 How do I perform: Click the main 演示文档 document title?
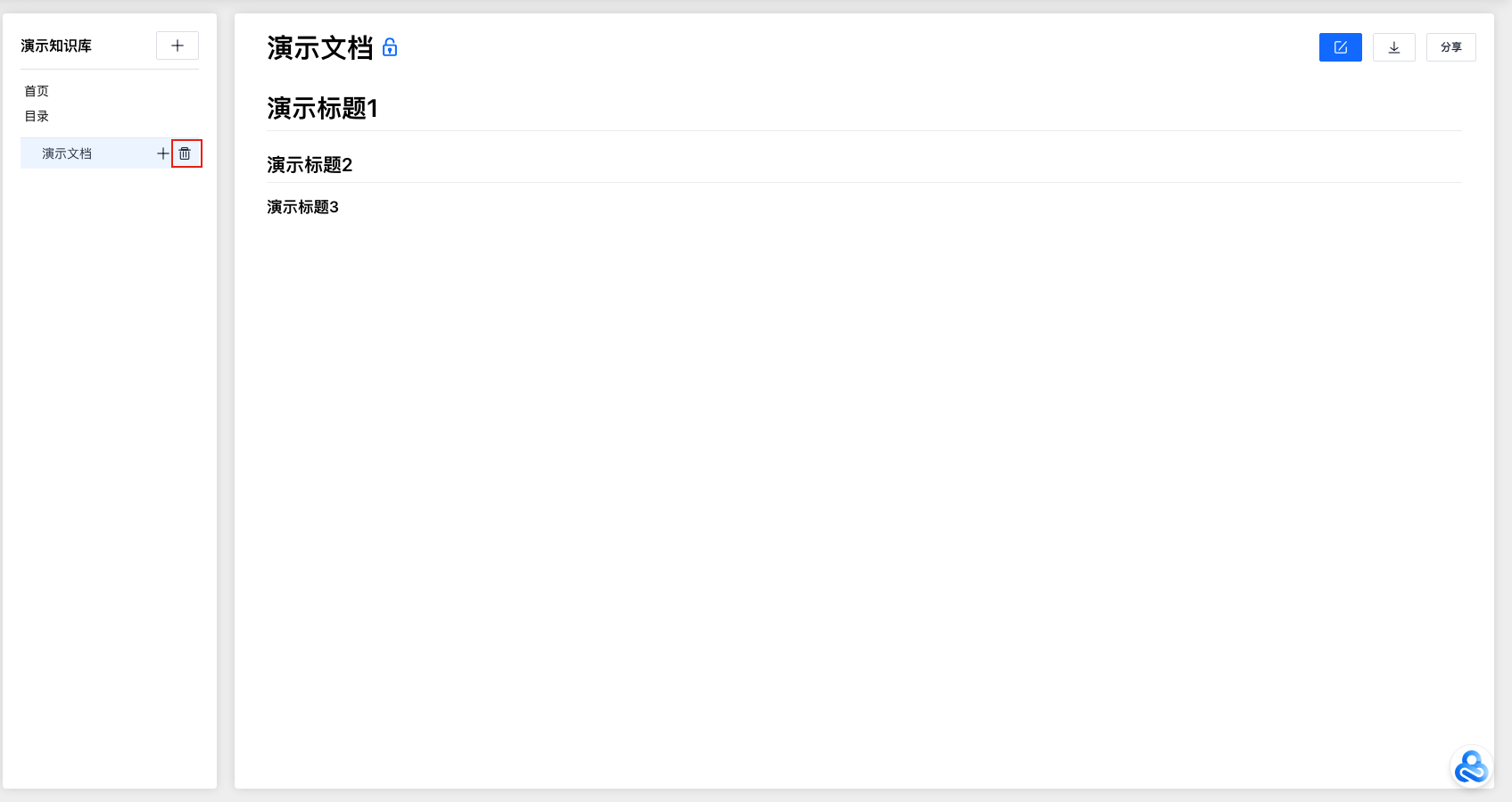coord(319,48)
